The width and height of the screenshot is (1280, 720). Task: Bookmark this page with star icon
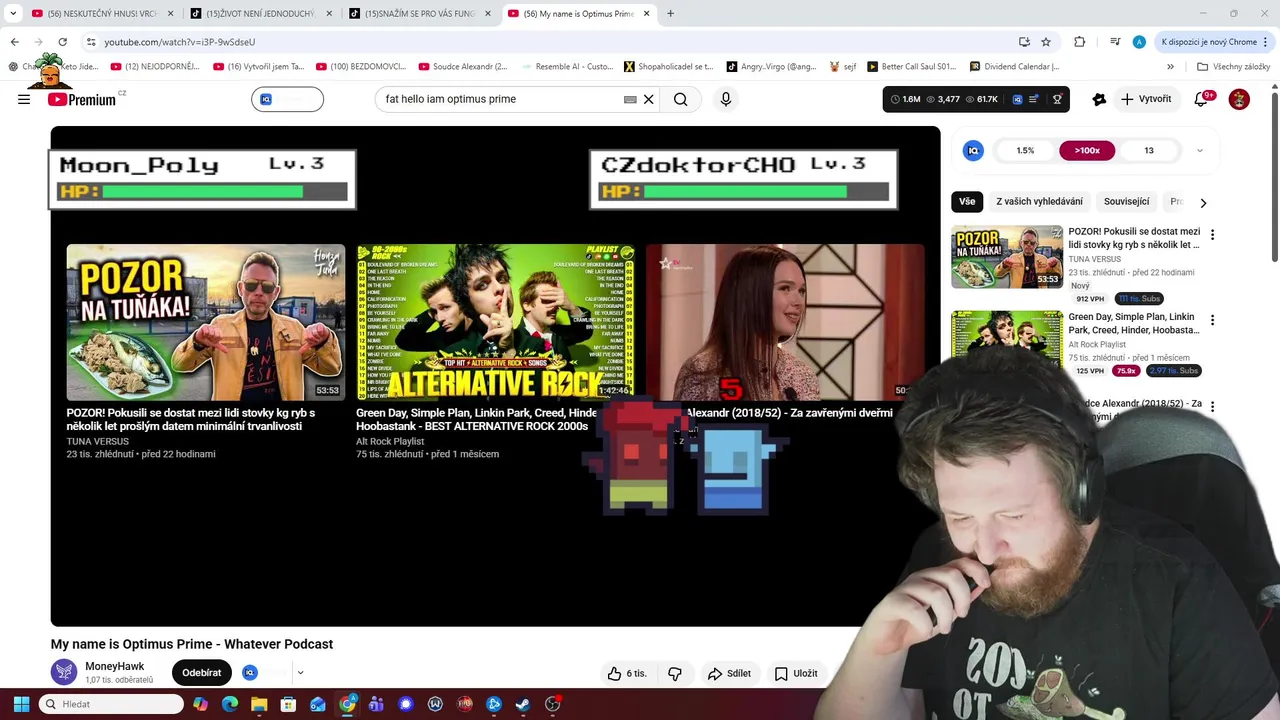tap(1046, 42)
